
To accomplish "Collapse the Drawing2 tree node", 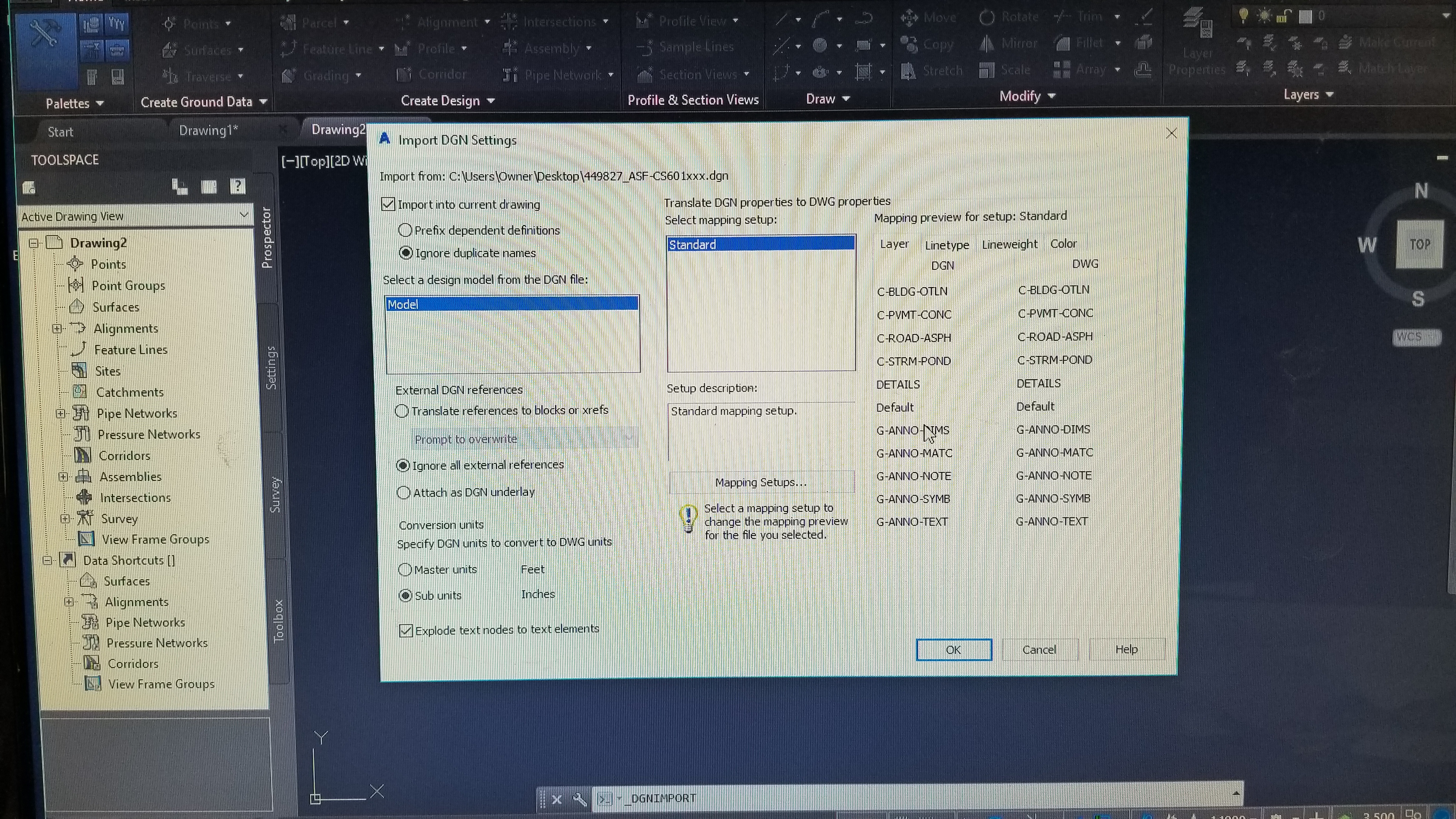I will click(x=34, y=243).
